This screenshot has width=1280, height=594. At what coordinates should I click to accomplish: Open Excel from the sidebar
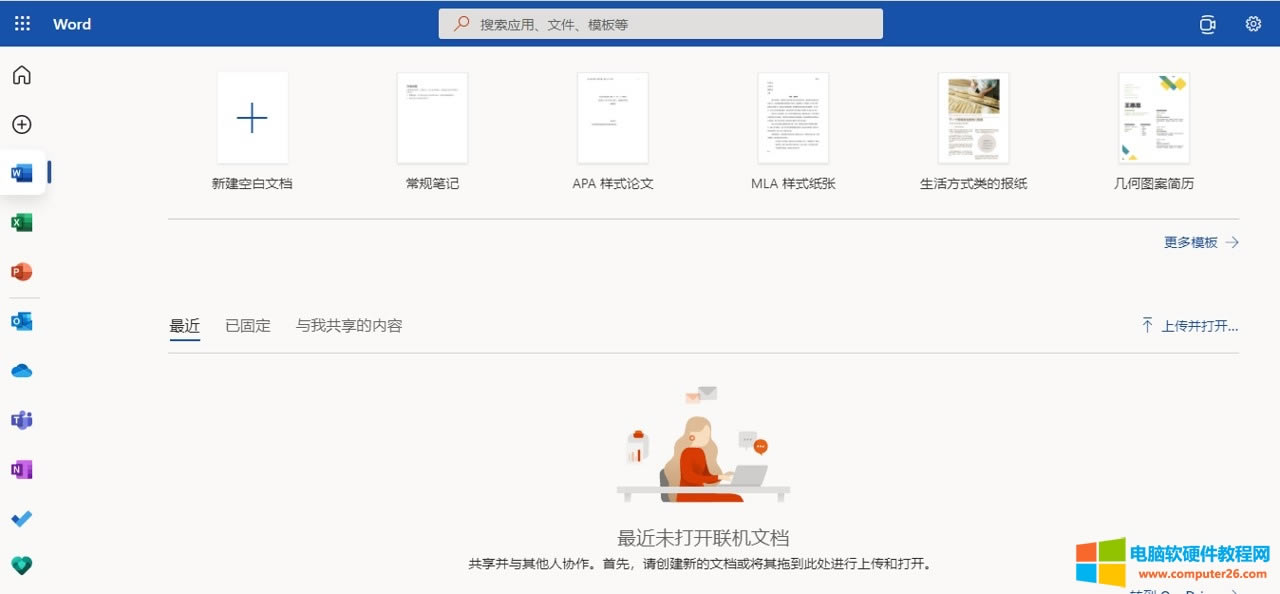click(22, 222)
